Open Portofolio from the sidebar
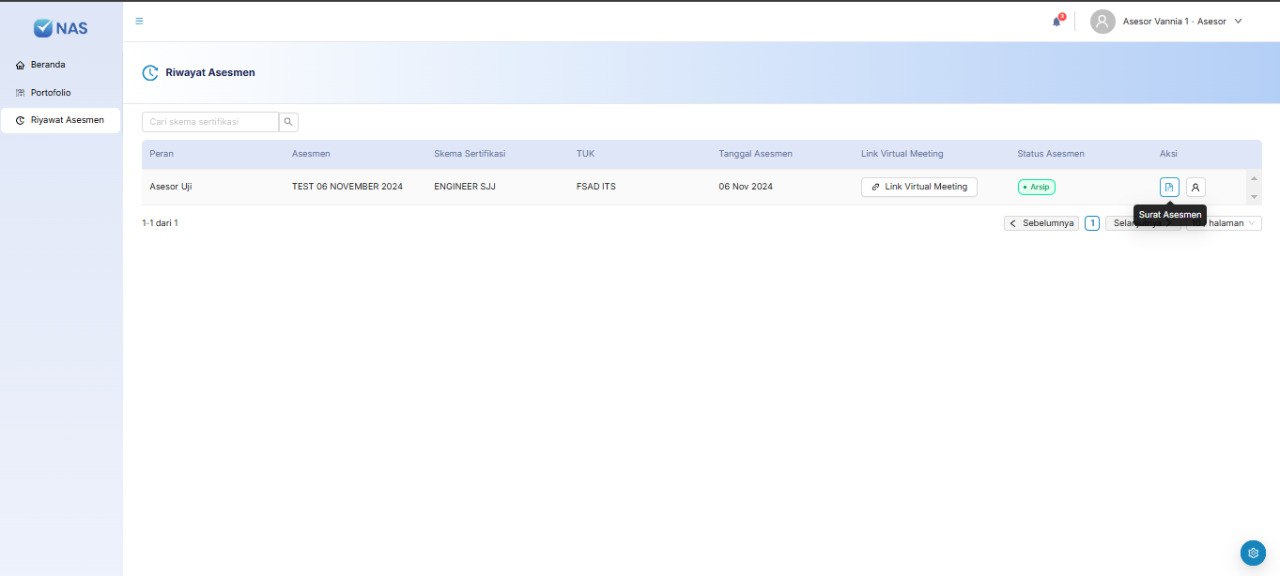1280x576 pixels. pos(50,93)
